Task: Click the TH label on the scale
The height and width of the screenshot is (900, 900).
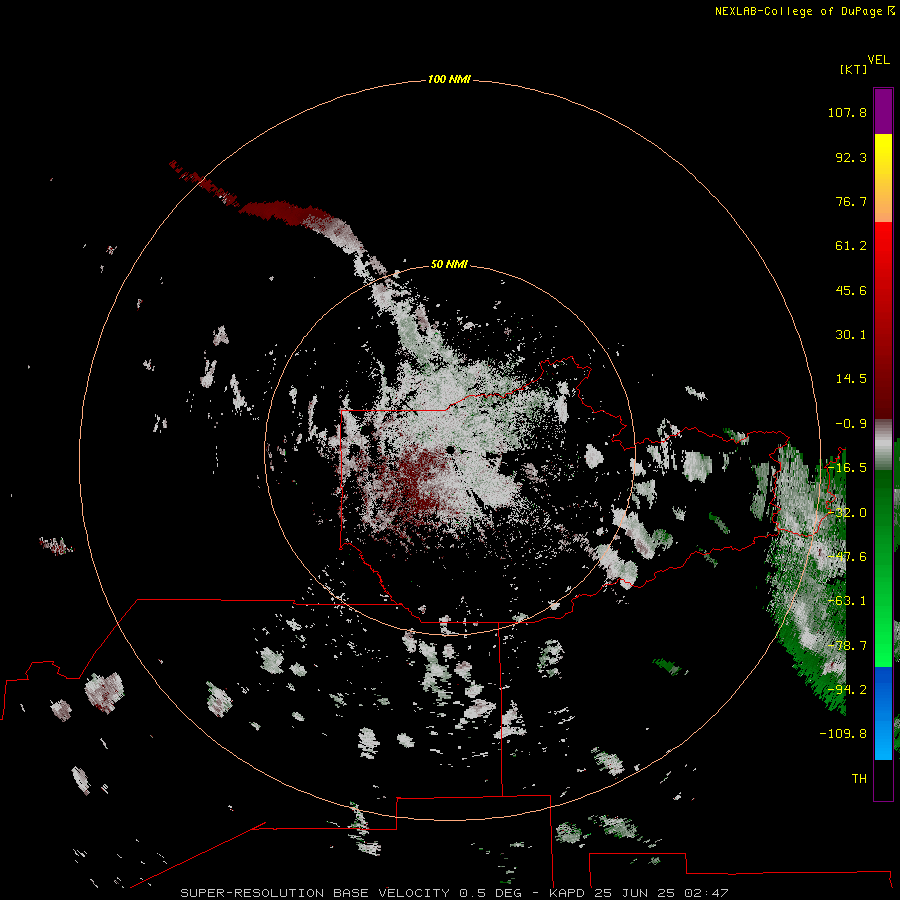Action: [x=859, y=779]
